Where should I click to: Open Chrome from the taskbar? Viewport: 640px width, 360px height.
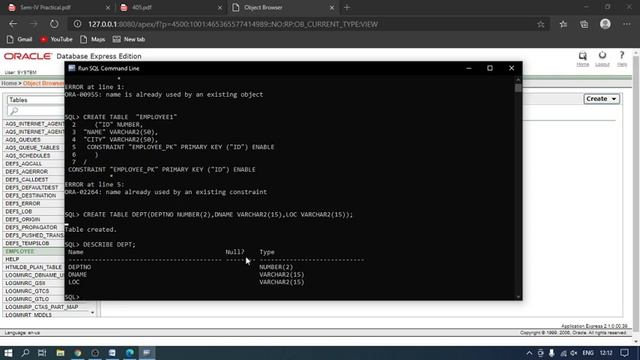point(78,353)
